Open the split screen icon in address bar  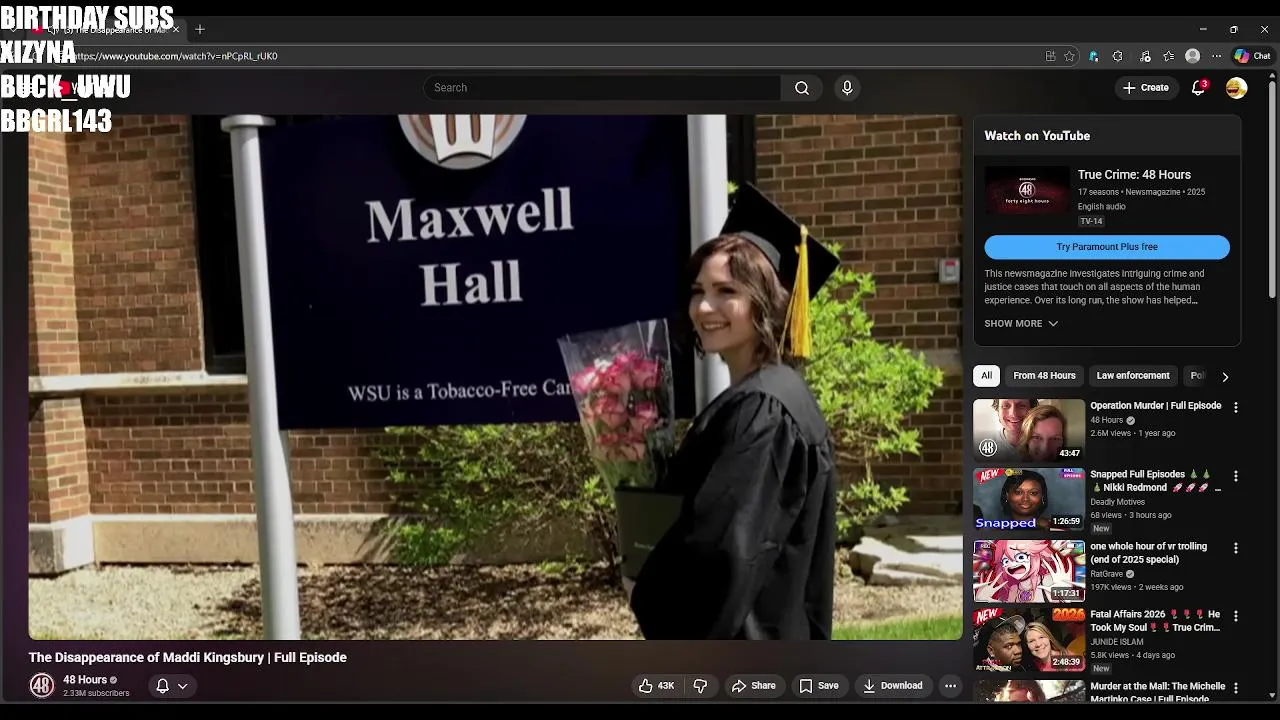pos(1050,56)
